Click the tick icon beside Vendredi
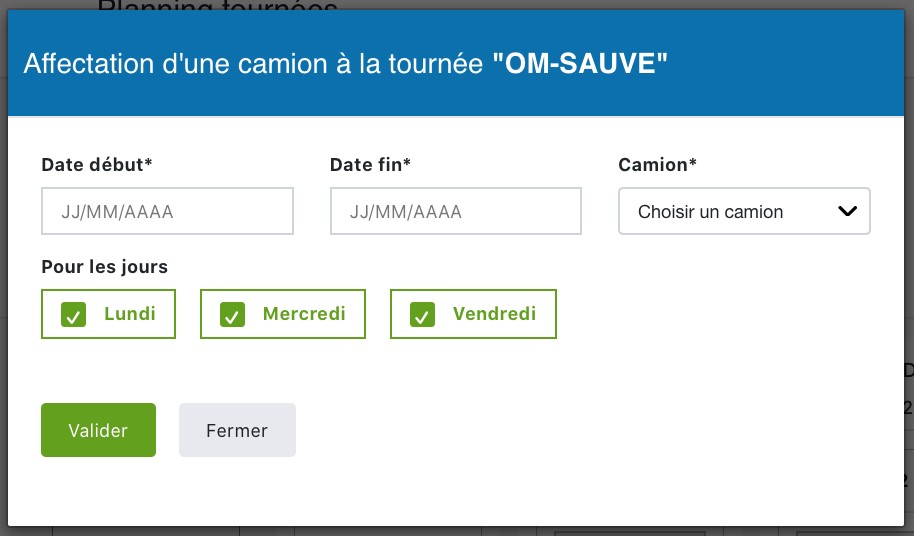Viewport: 914px width, 536px height. point(421,315)
